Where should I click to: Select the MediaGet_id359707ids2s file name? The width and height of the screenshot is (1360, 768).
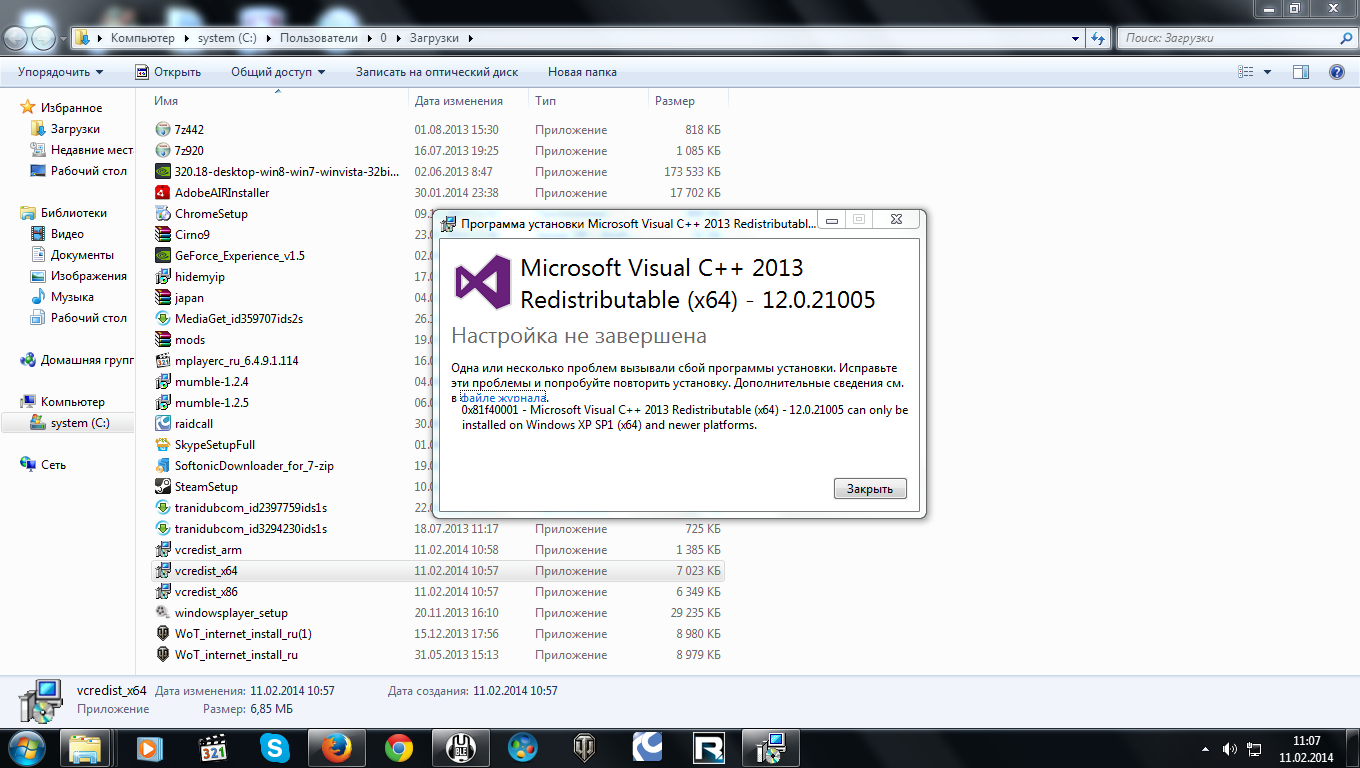click(x=239, y=318)
